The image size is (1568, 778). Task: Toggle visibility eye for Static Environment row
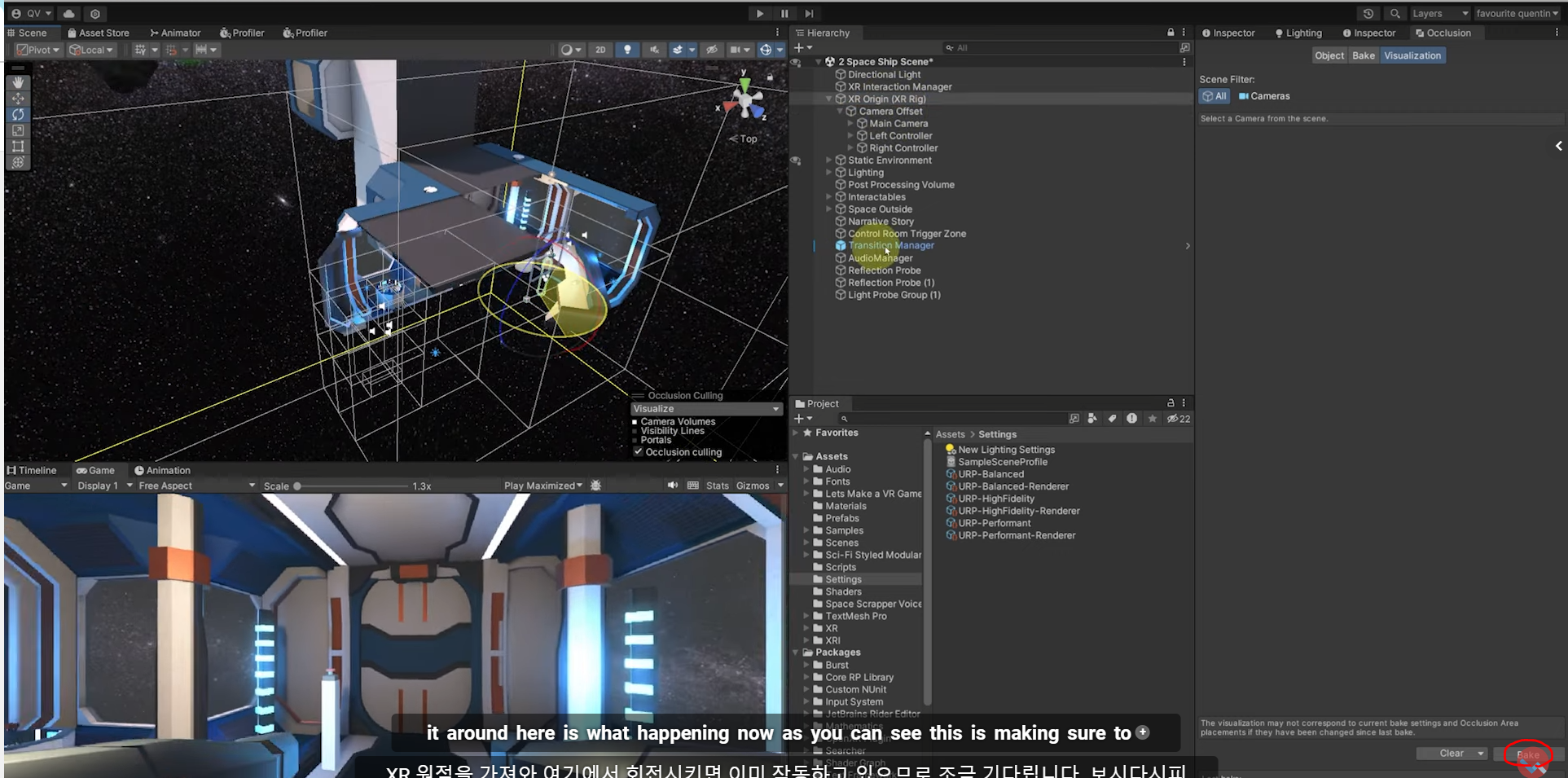tap(796, 160)
